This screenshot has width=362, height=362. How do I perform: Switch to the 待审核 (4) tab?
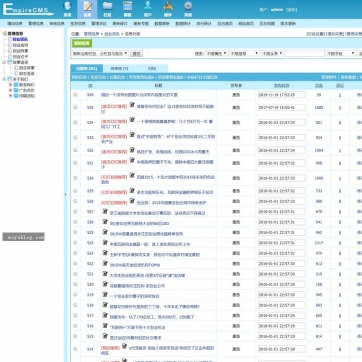[x=119, y=68]
